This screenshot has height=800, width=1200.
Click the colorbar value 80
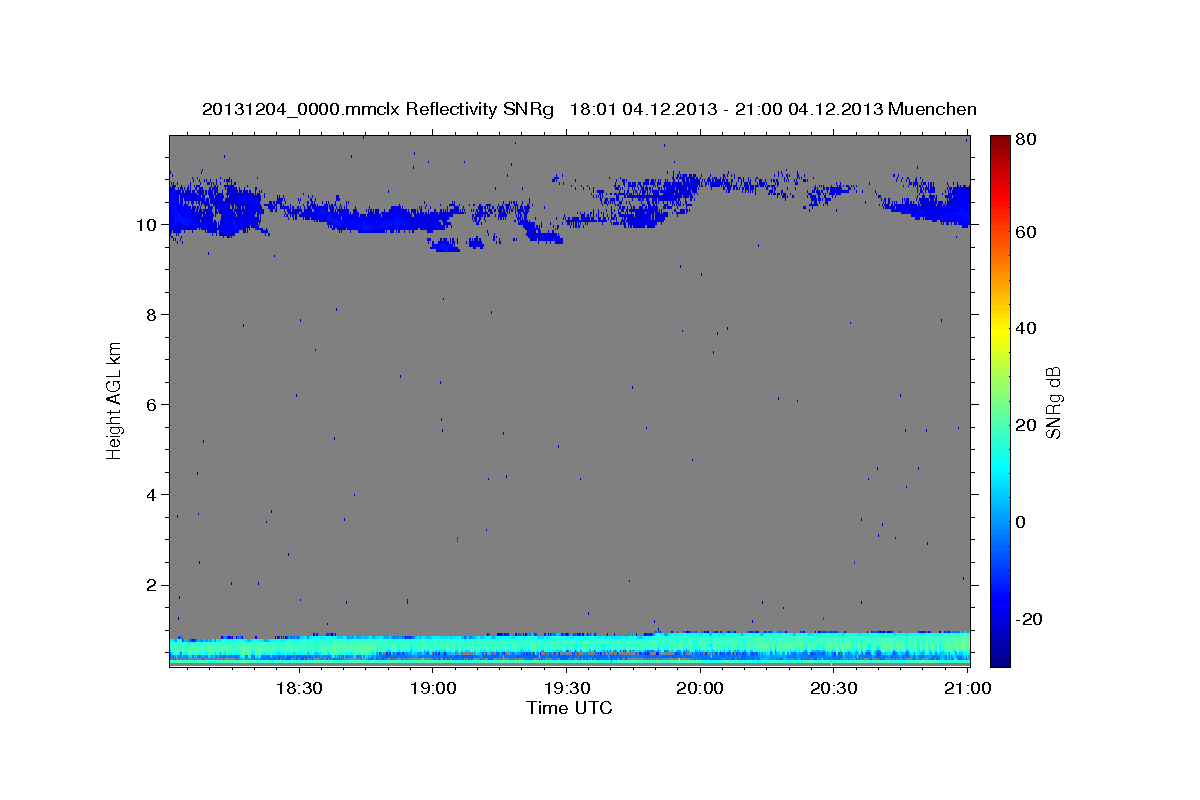[x=1026, y=140]
